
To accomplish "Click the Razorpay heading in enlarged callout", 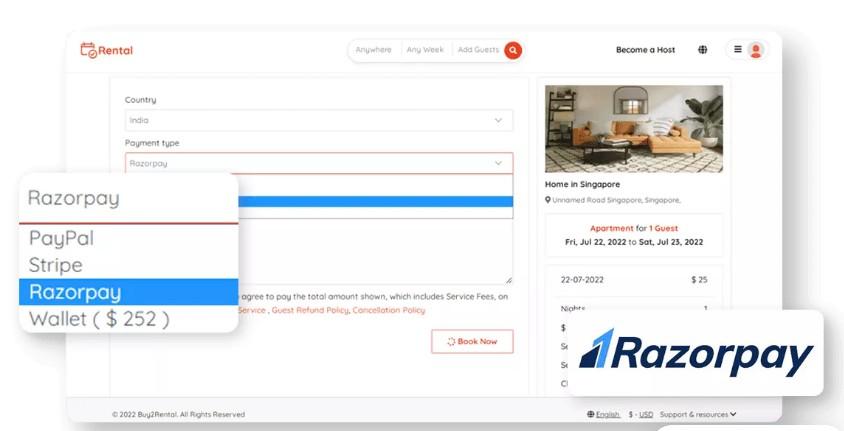I will (73, 198).
